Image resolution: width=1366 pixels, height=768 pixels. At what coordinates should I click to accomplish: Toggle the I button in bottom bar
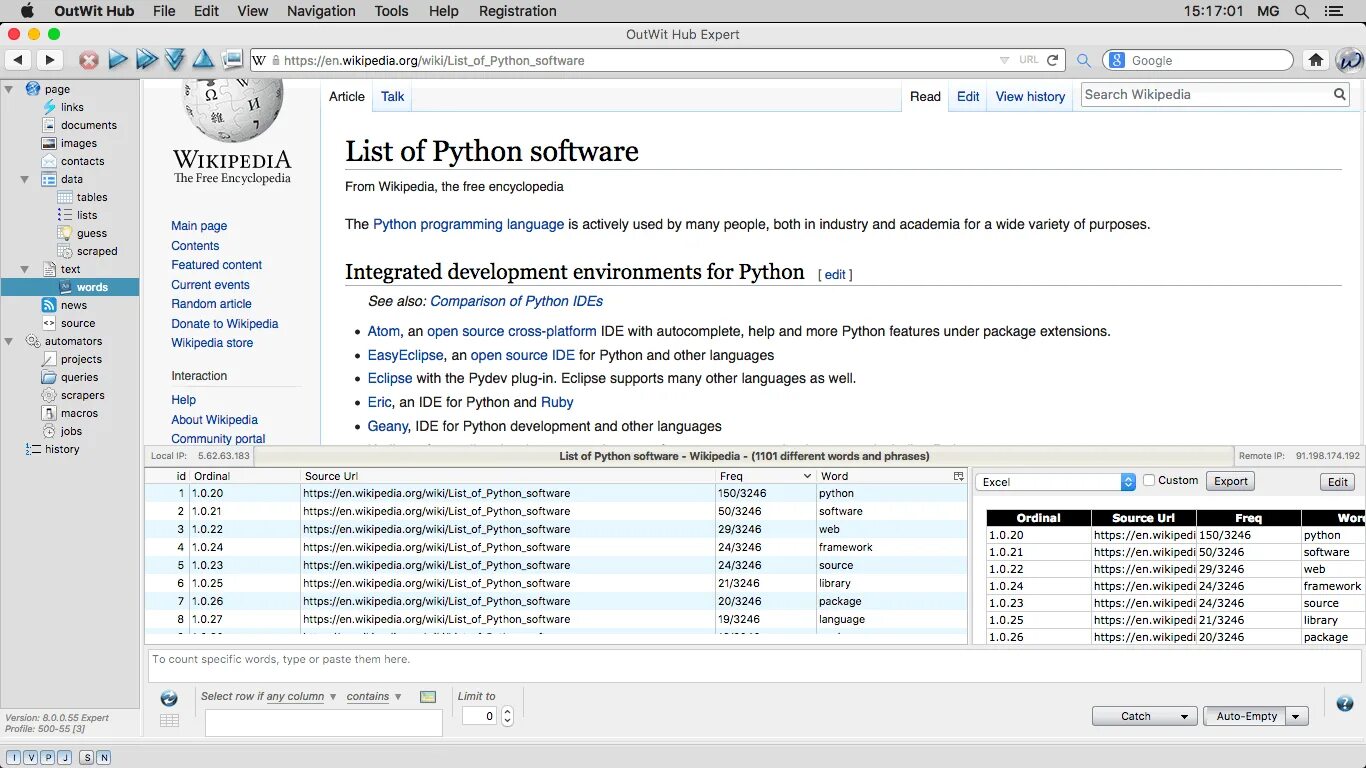tap(14, 758)
